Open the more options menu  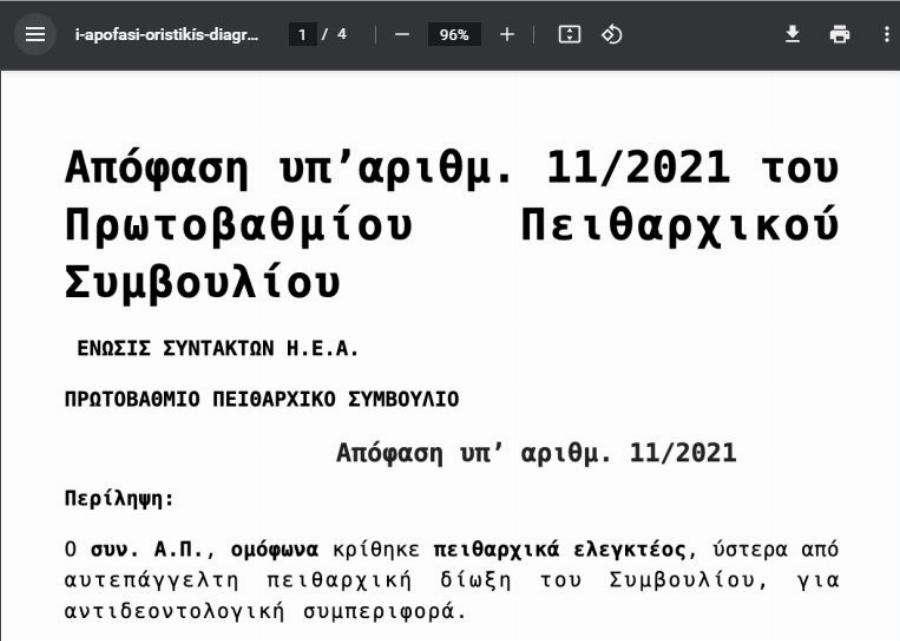[889, 33]
